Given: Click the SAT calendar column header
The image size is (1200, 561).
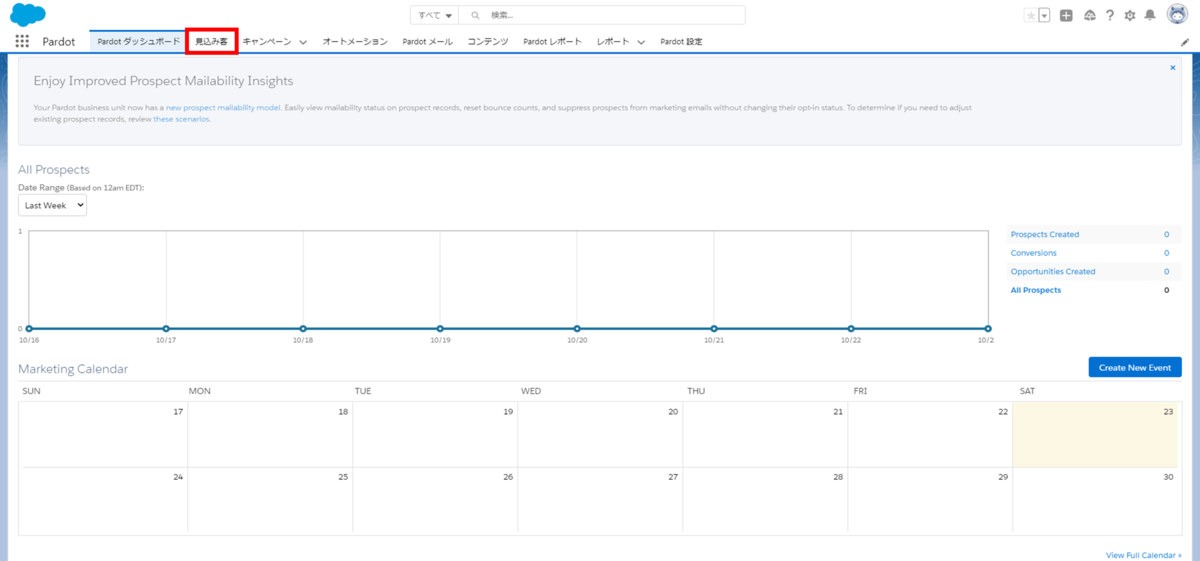Looking at the screenshot, I should (1028, 391).
